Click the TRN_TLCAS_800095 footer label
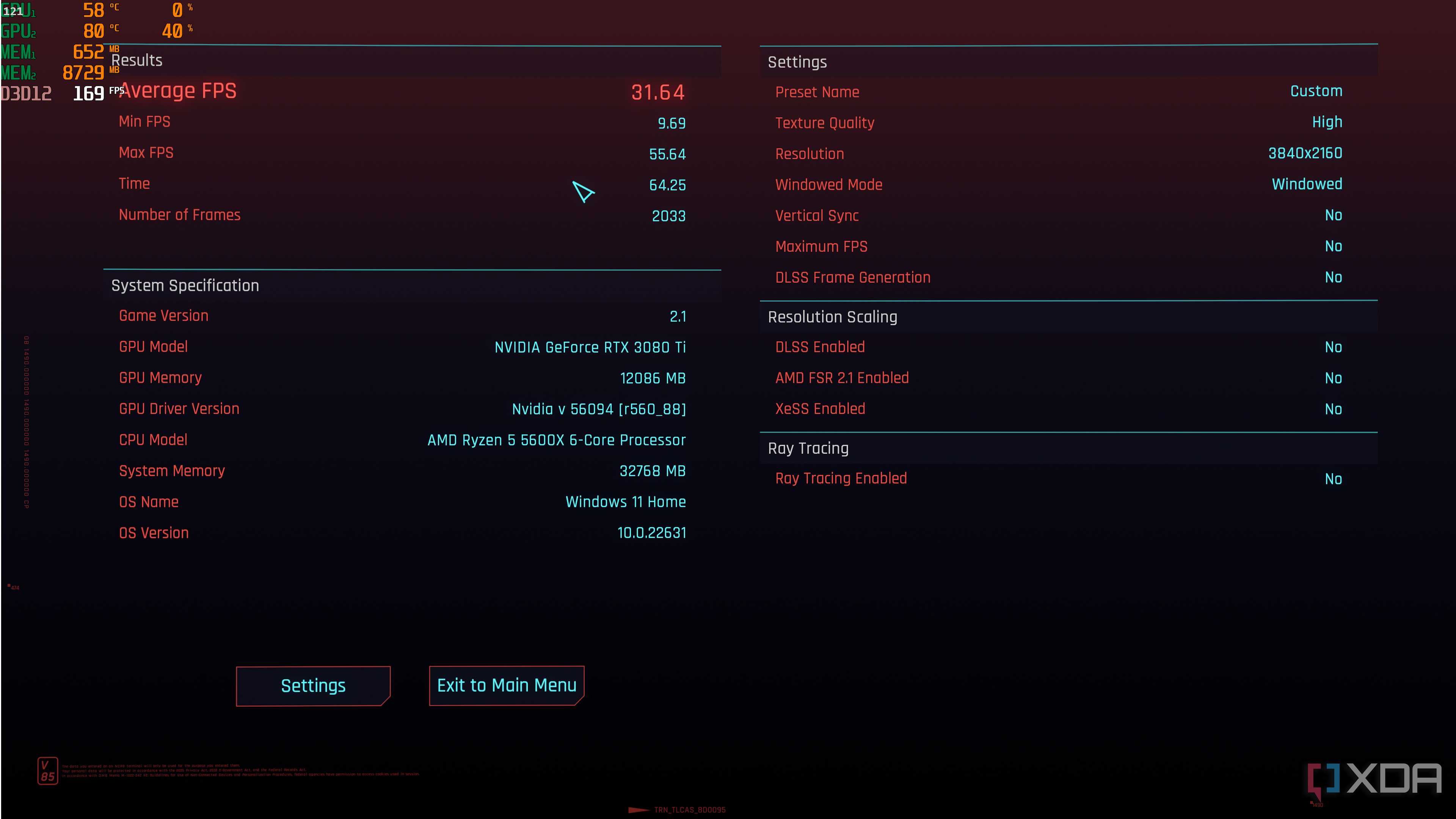This screenshot has height=819, width=1456. point(690,810)
